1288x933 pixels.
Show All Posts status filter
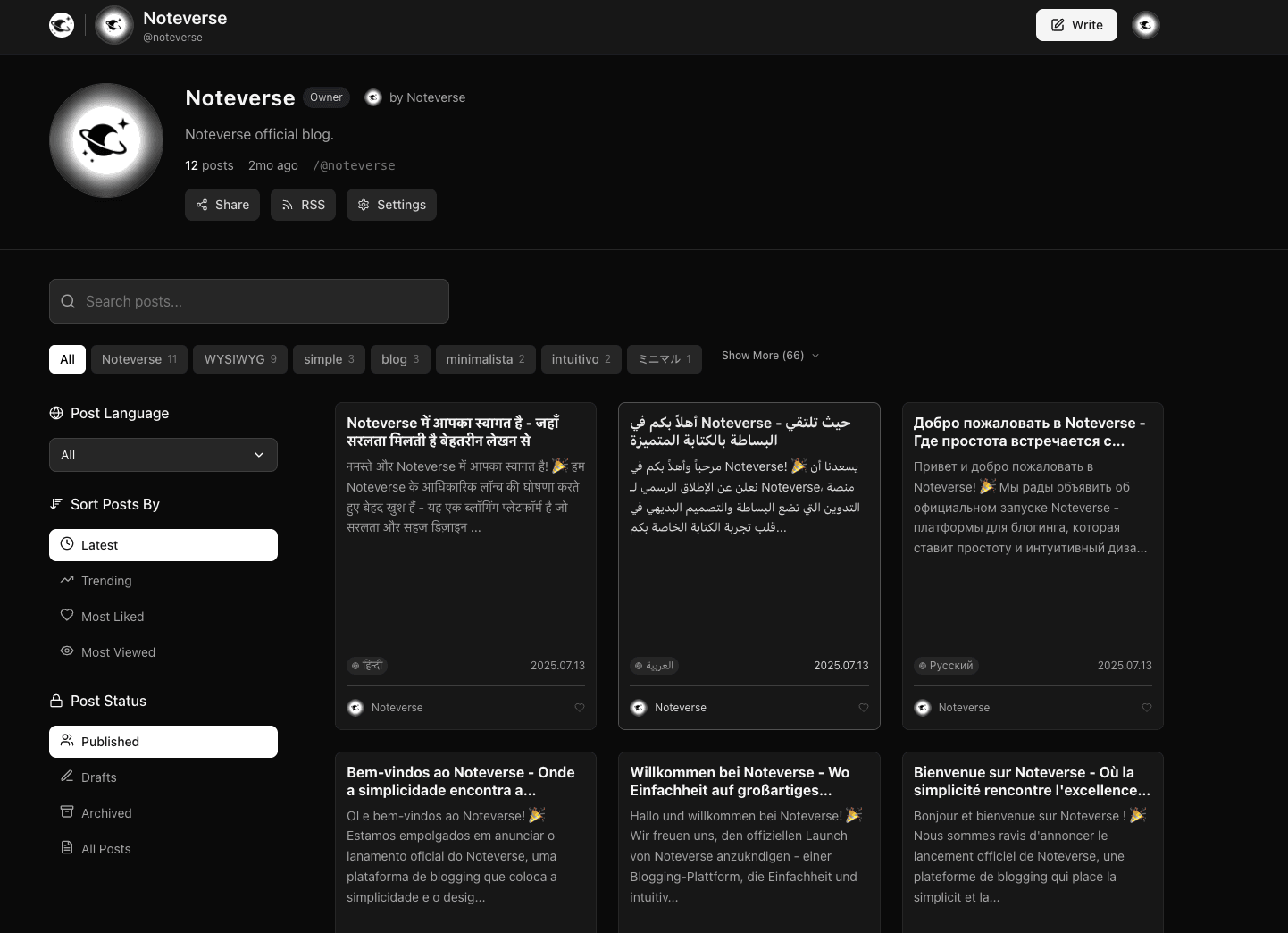pyautogui.click(x=163, y=849)
